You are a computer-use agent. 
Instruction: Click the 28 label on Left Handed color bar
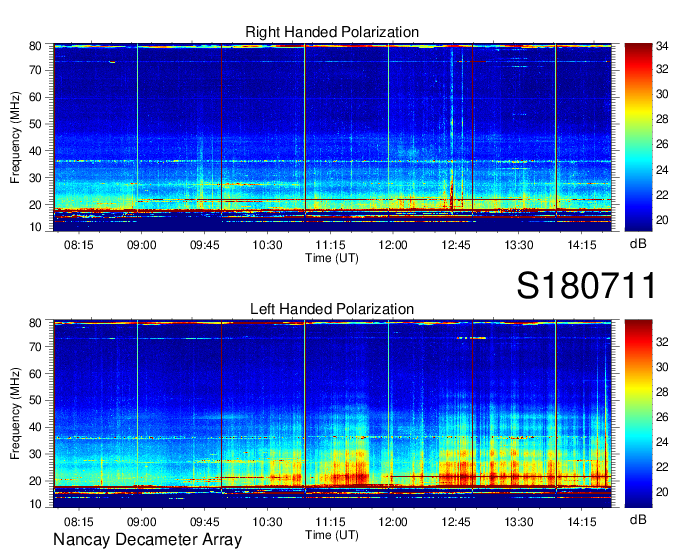pyautogui.click(x=662, y=392)
